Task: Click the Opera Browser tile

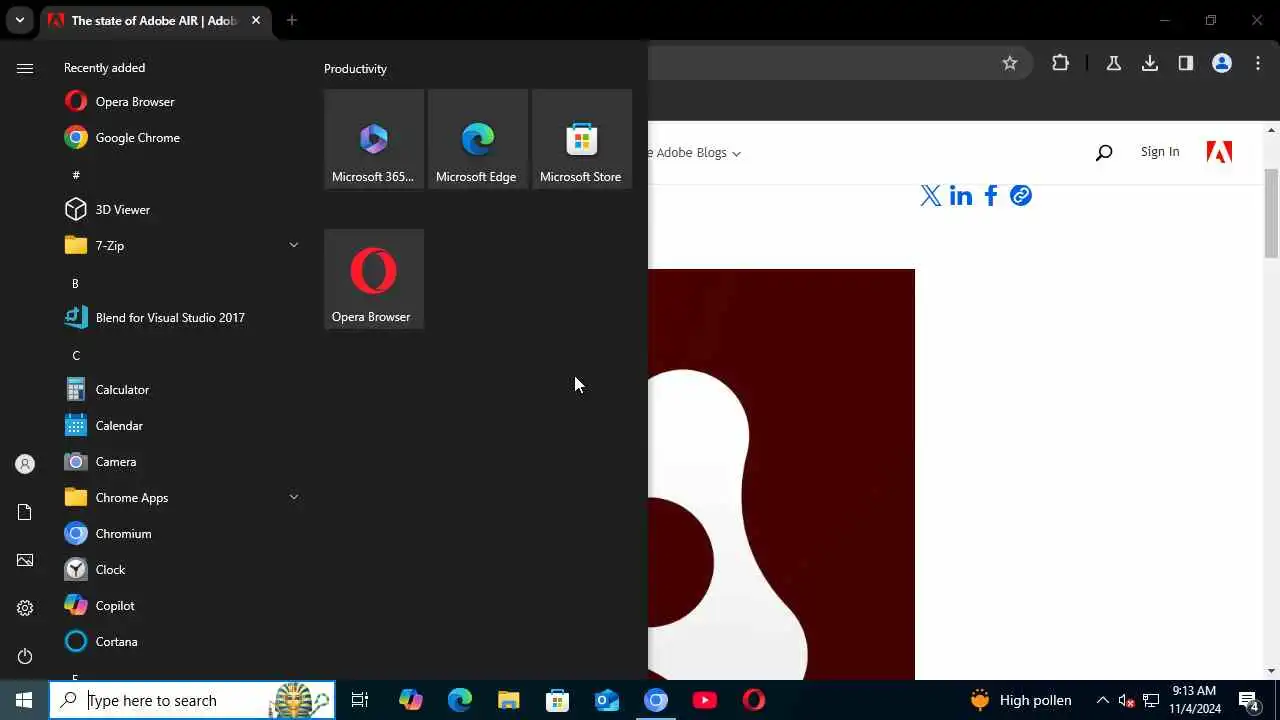Action: click(x=374, y=279)
